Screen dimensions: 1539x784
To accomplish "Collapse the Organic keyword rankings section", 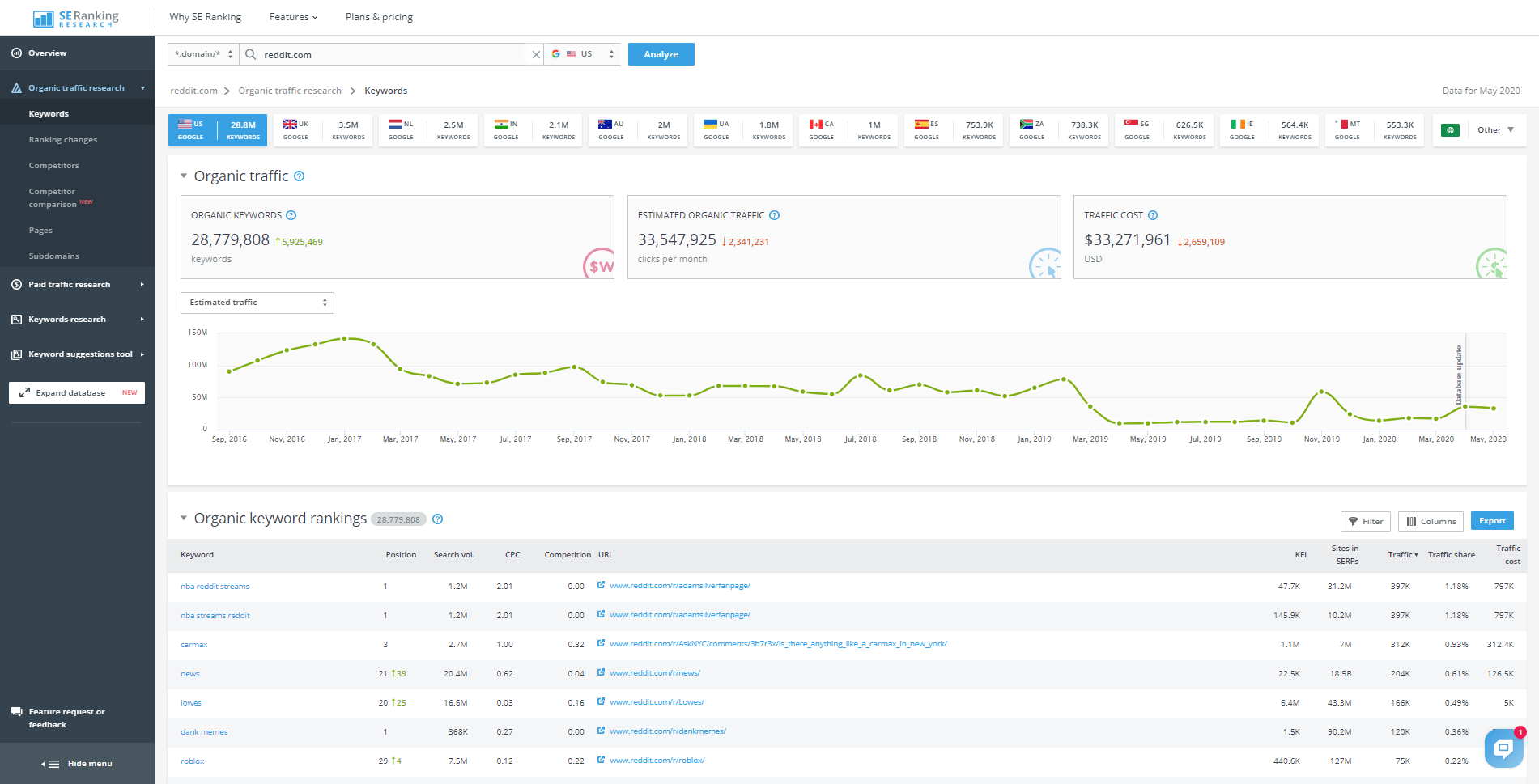I will click(x=184, y=518).
